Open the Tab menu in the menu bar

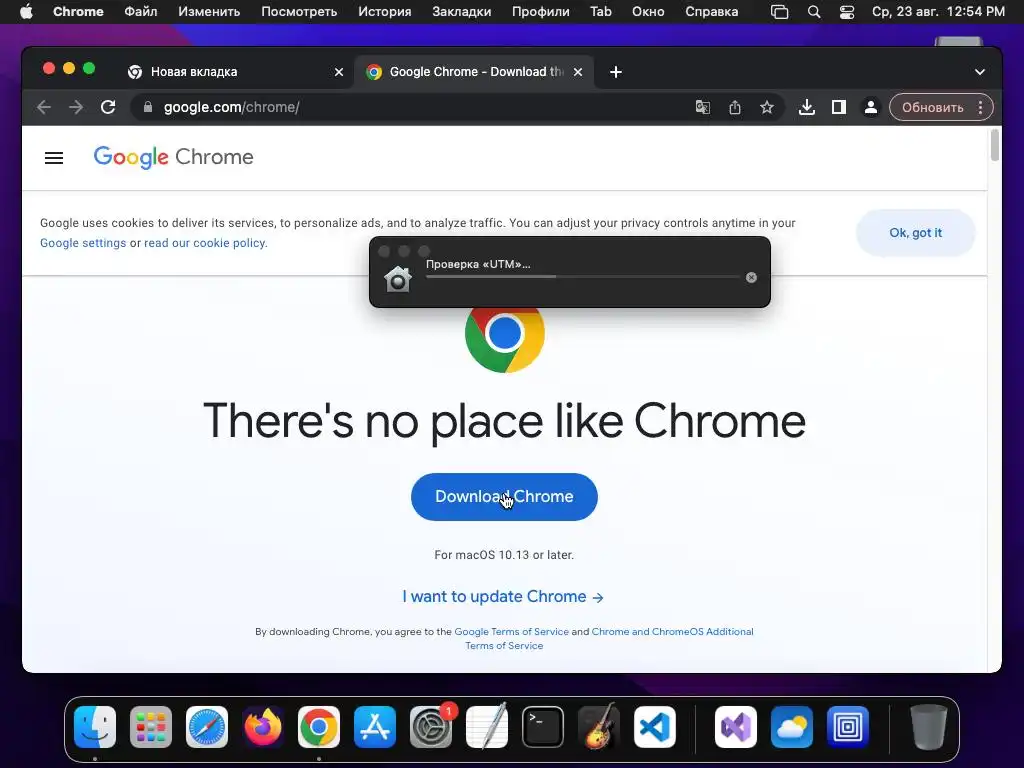point(601,12)
